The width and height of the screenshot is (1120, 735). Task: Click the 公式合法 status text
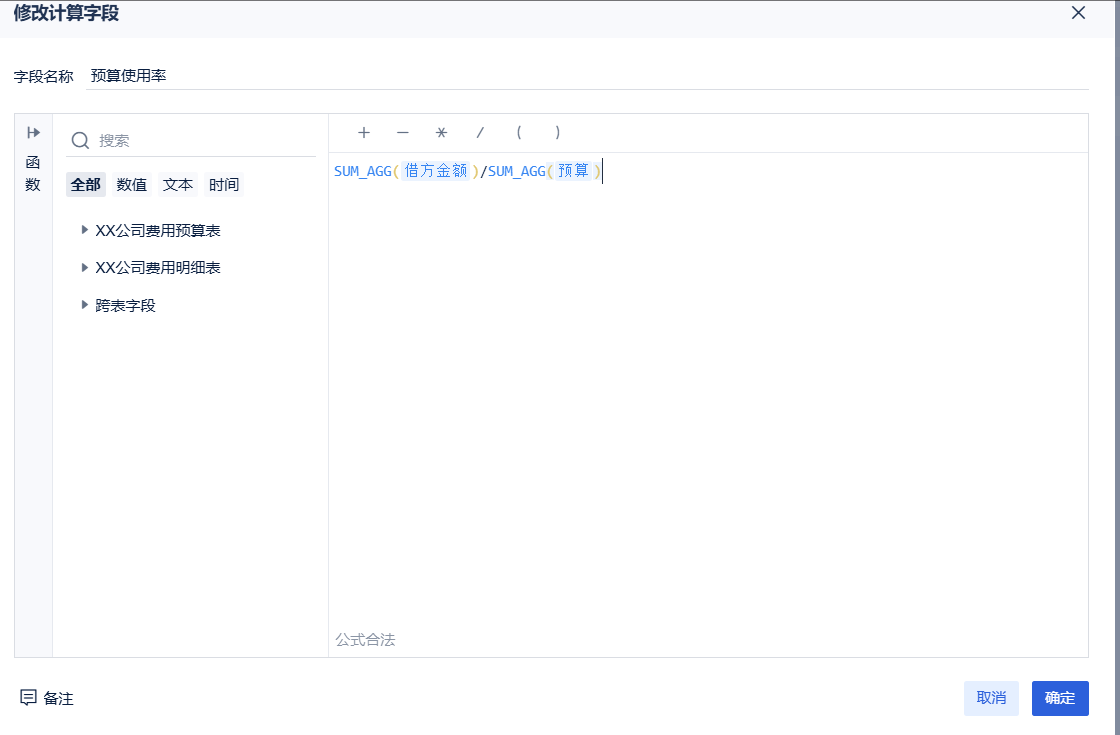[365, 639]
